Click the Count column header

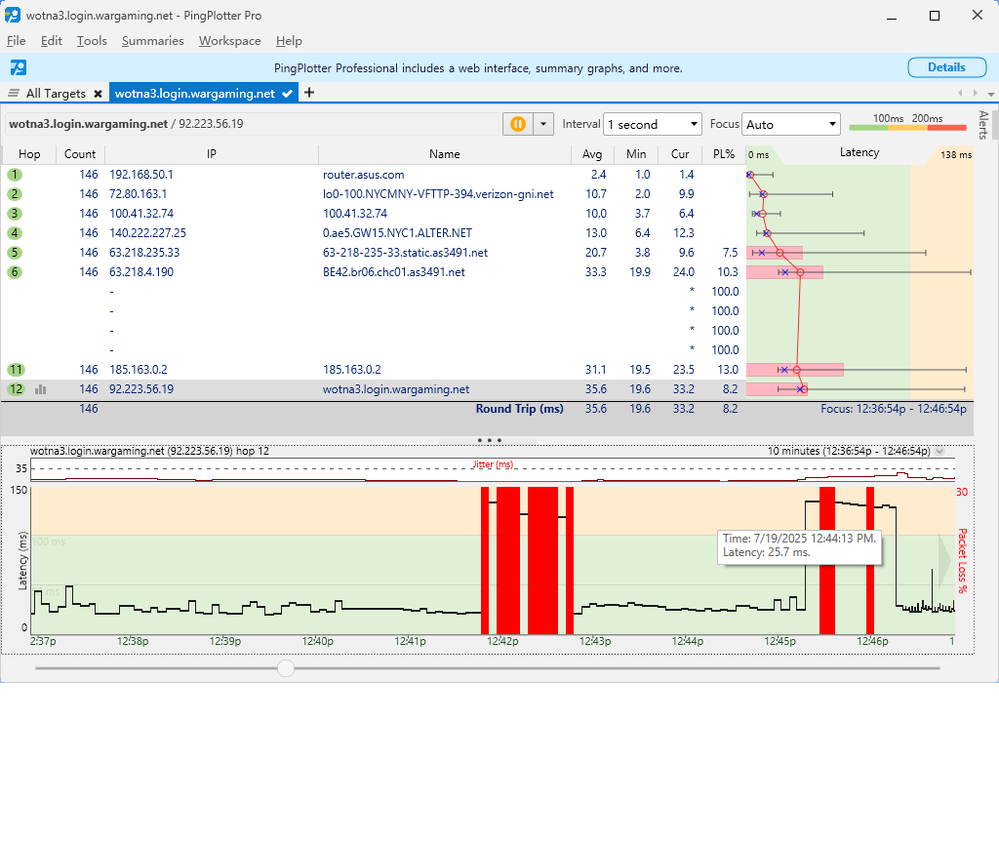tap(80, 154)
